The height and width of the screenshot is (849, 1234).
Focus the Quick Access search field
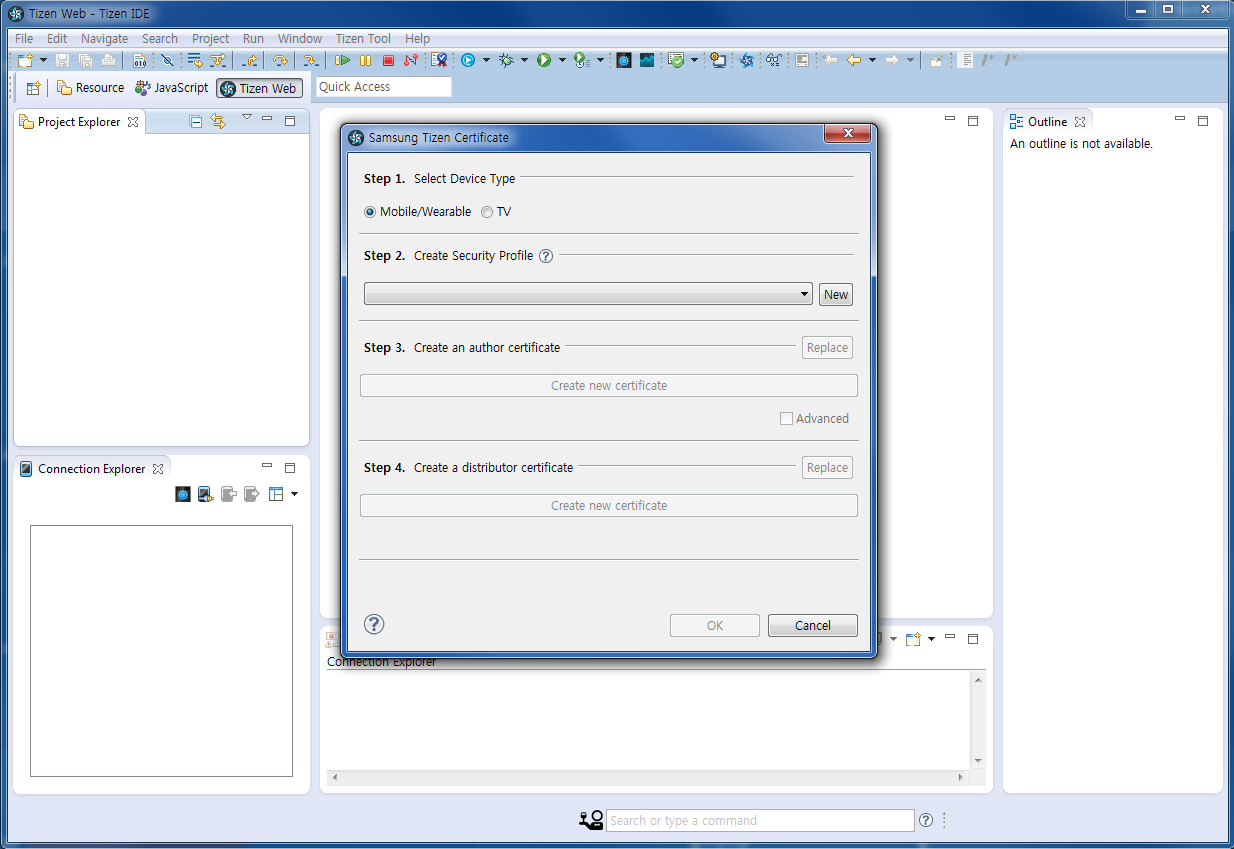[384, 87]
